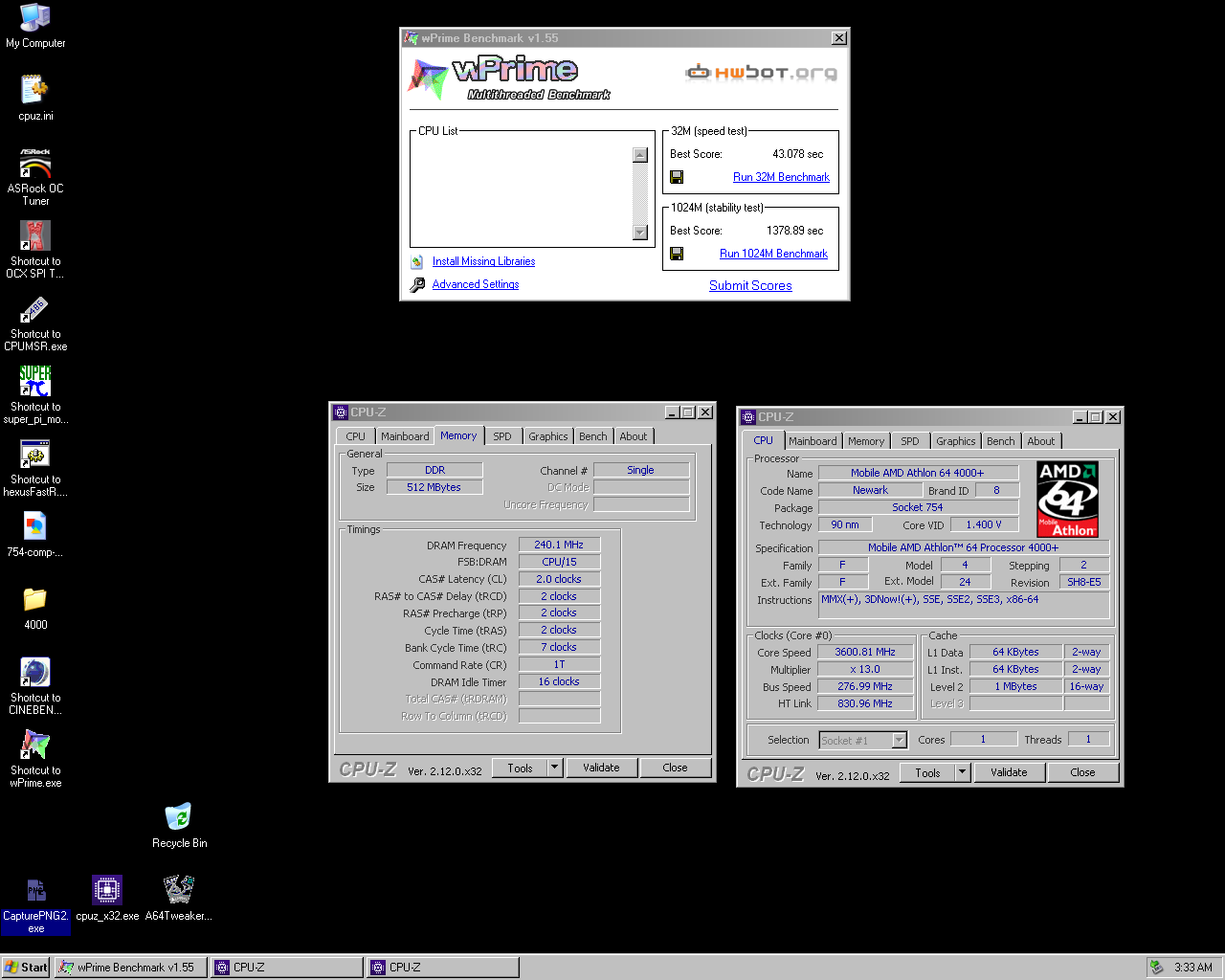Image resolution: width=1225 pixels, height=980 pixels.
Task: Switch to wPrime Benchmark taskbar button
Action: coord(131,968)
